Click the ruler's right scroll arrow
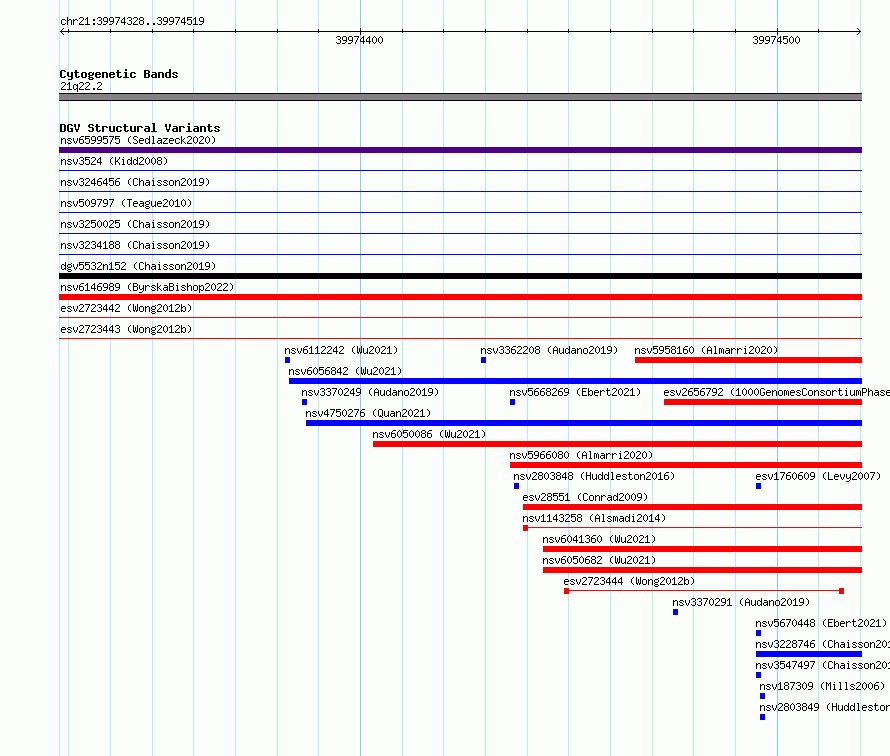 (x=858, y=31)
